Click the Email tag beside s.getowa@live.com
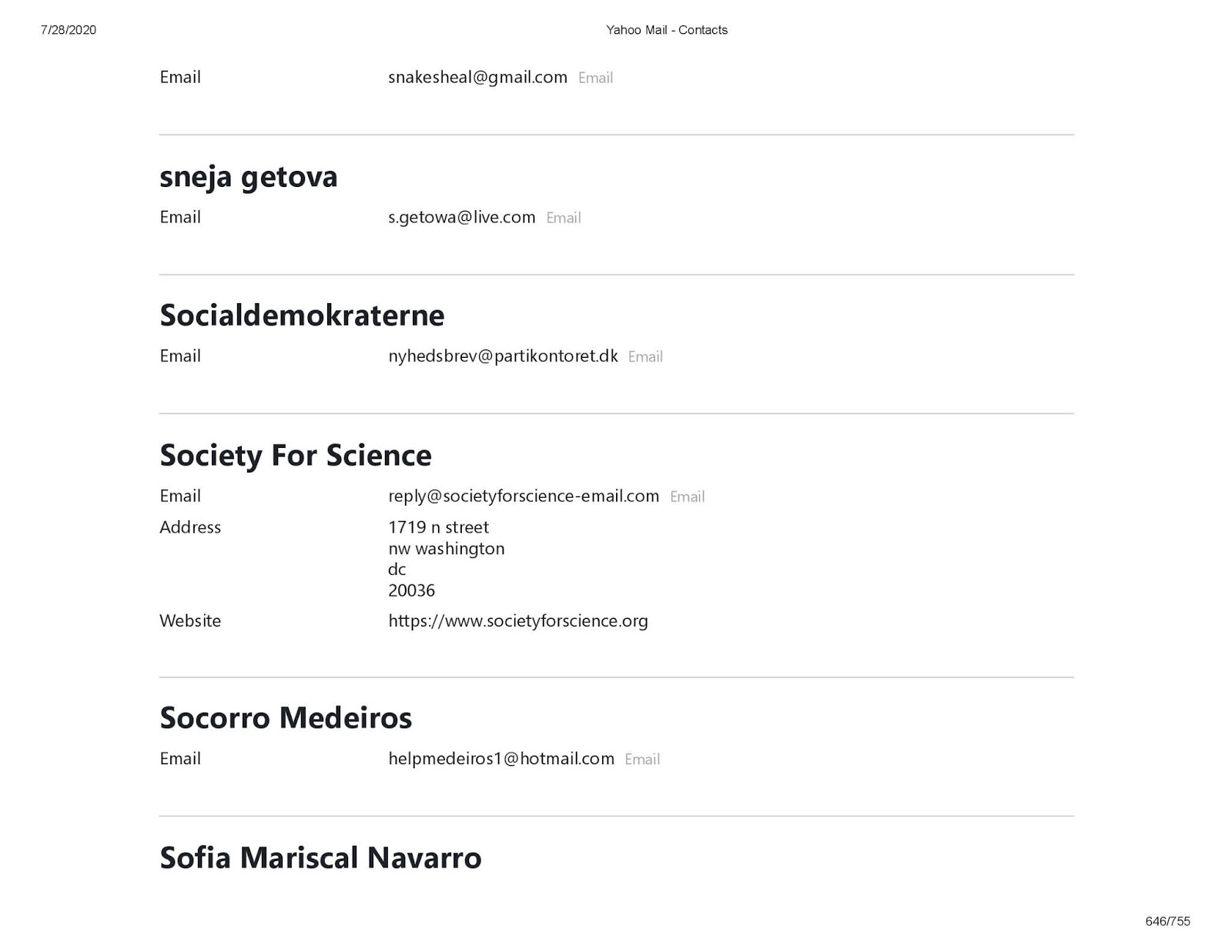The height and width of the screenshot is (952, 1232). pos(564,218)
